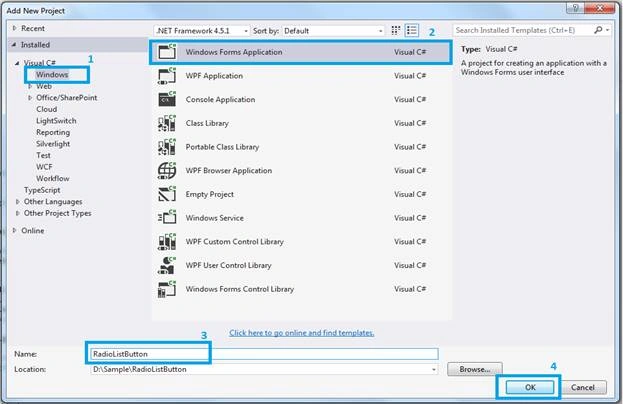Select the WPF Browser Application template name
Image resolution: width=623 pixels, height=404 pixels.
[229, 171]
